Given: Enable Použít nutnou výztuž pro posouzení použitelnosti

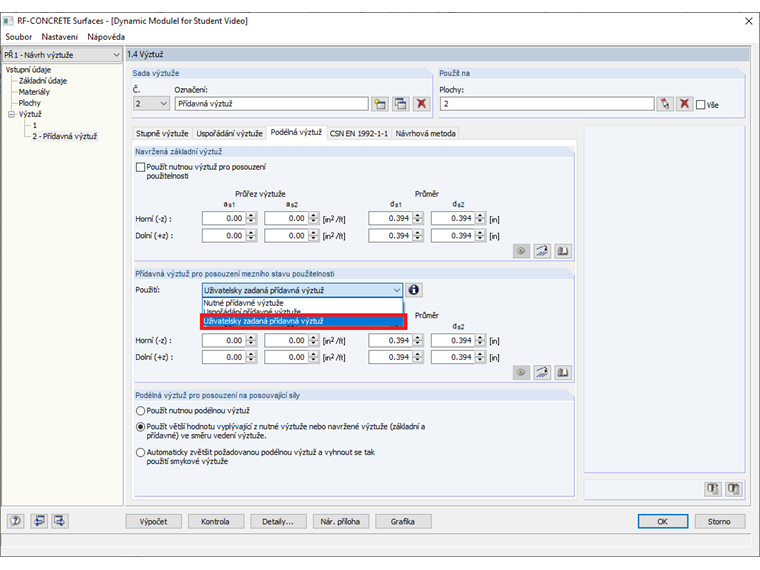Looking at the screenshot, I should (x=141, y=167).
